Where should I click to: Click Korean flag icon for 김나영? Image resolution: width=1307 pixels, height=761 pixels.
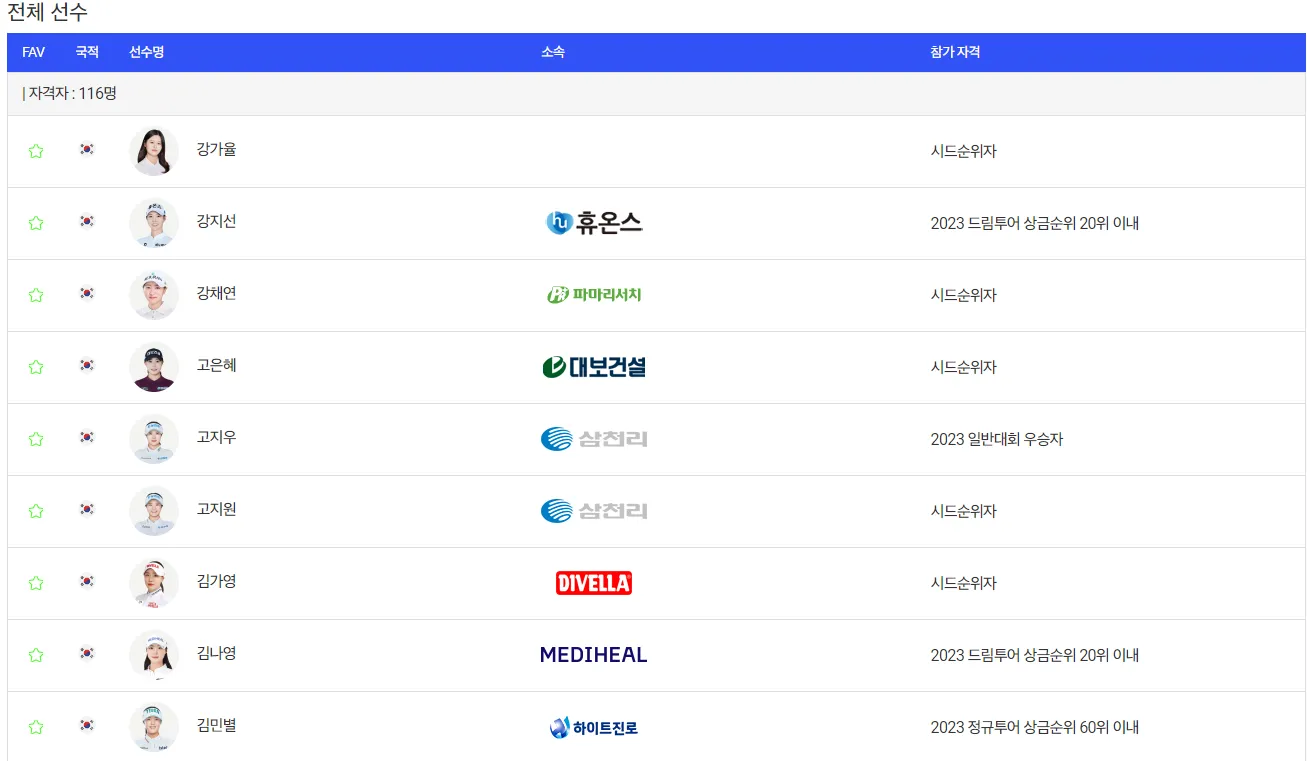87,654
